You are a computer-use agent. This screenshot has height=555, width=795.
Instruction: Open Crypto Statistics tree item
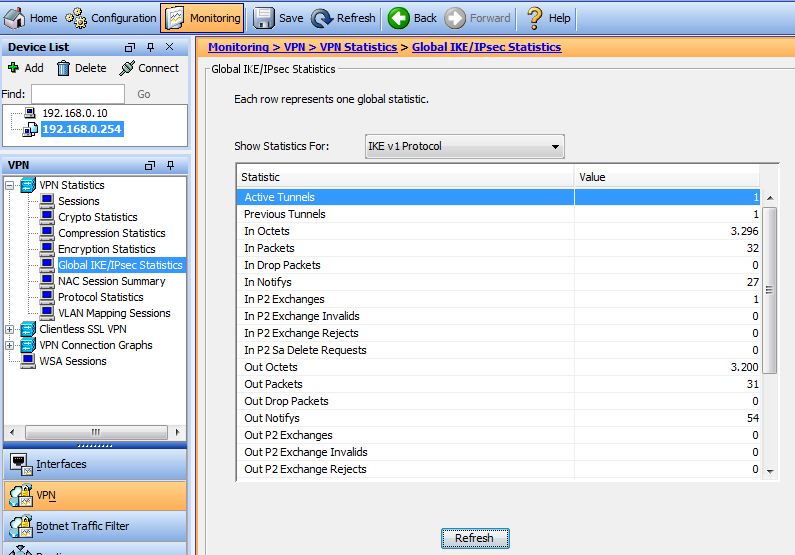coord(98,217)
